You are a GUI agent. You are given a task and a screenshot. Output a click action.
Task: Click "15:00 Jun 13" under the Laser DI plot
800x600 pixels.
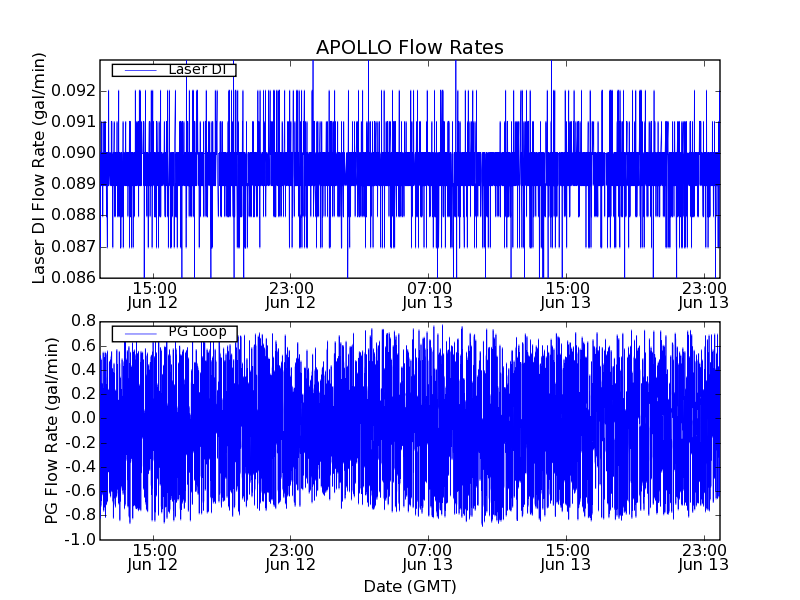(x=566, y=295)
